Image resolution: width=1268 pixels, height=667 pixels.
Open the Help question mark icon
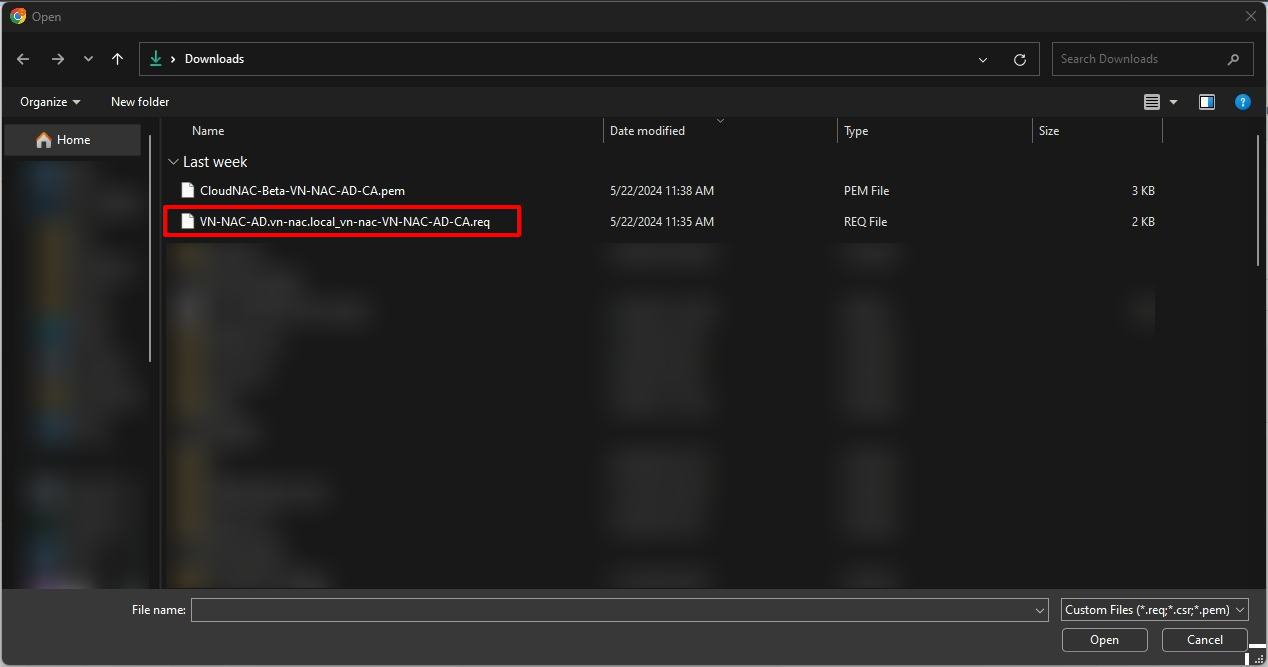point(1242,102)
